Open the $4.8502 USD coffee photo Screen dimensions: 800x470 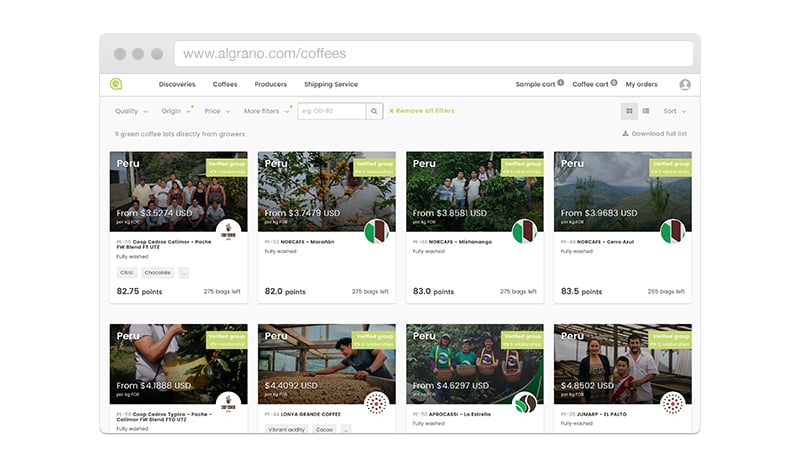click(x=623, y=364)
